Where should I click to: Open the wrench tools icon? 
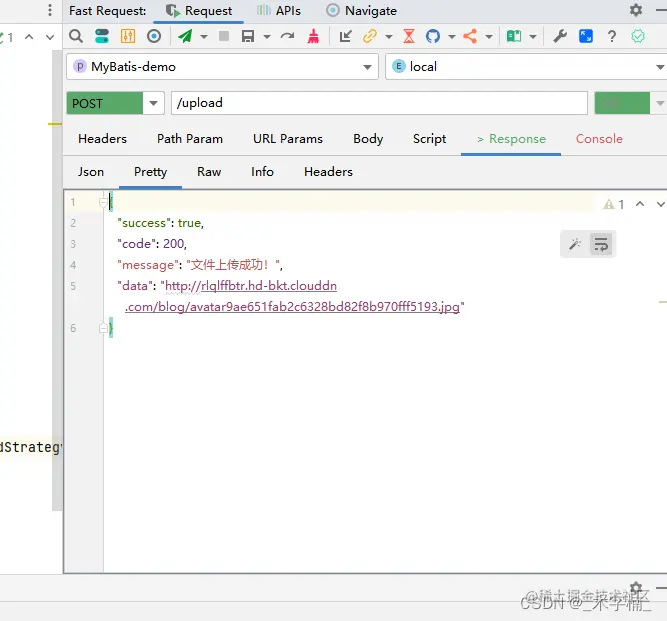(x=560, y=36)
